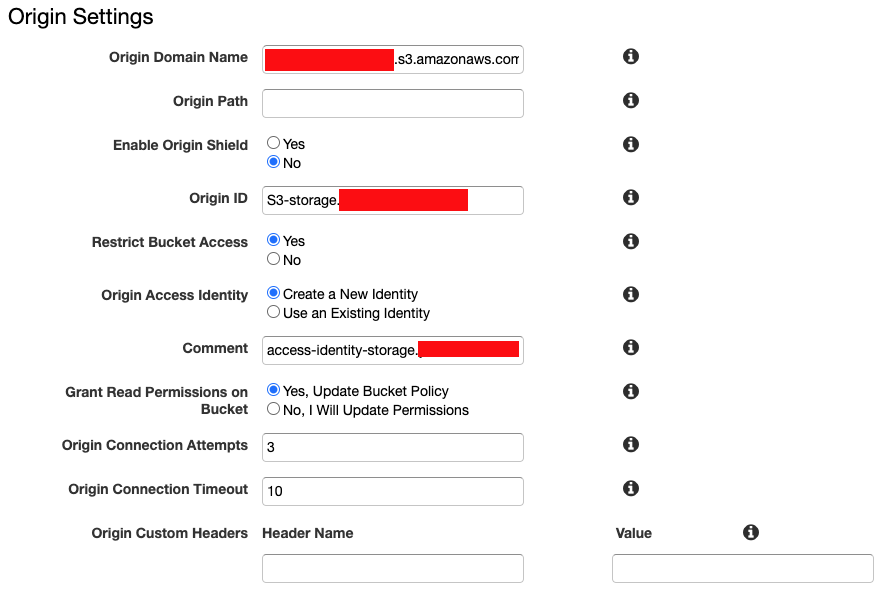Click info icon for Origin Access Identity

631,295
